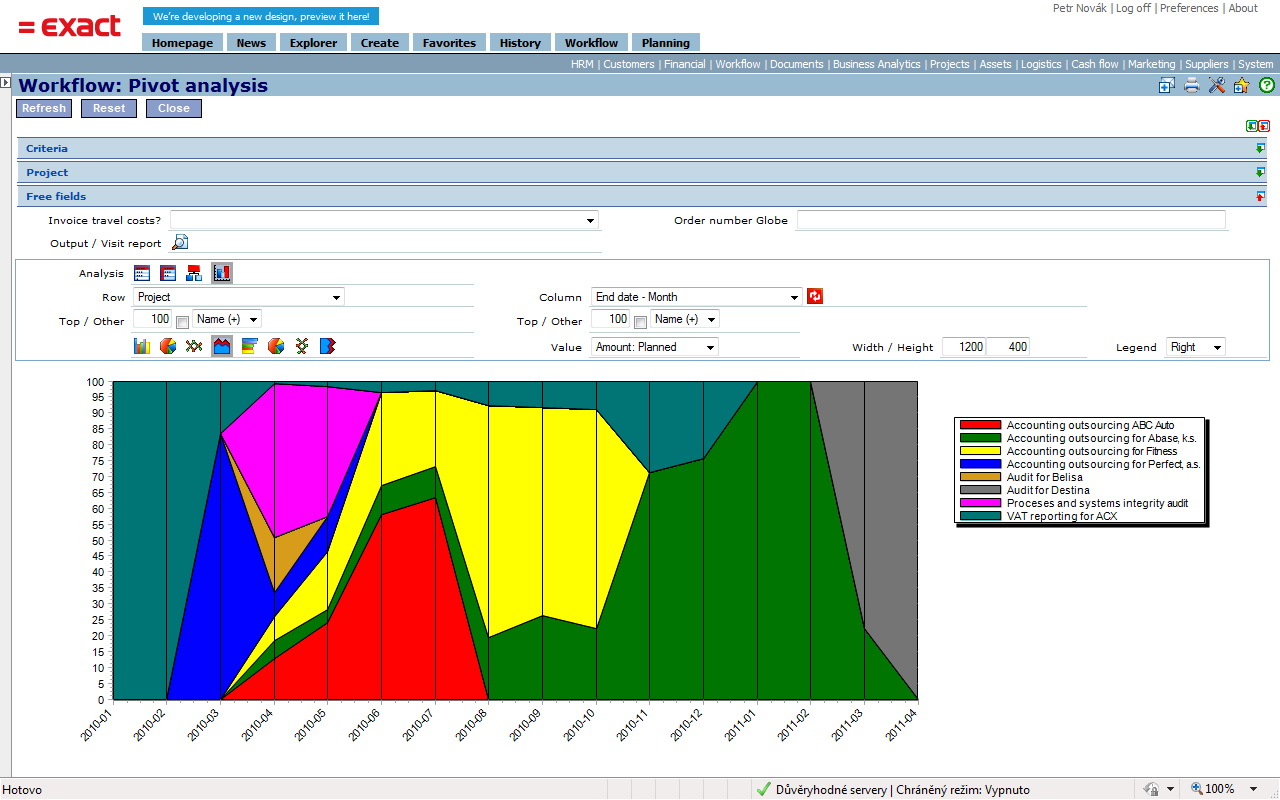Screen dimensions: 1280x800
Task: Choose the horizontal stacked bar chart icon
Action: coord(250,346)
